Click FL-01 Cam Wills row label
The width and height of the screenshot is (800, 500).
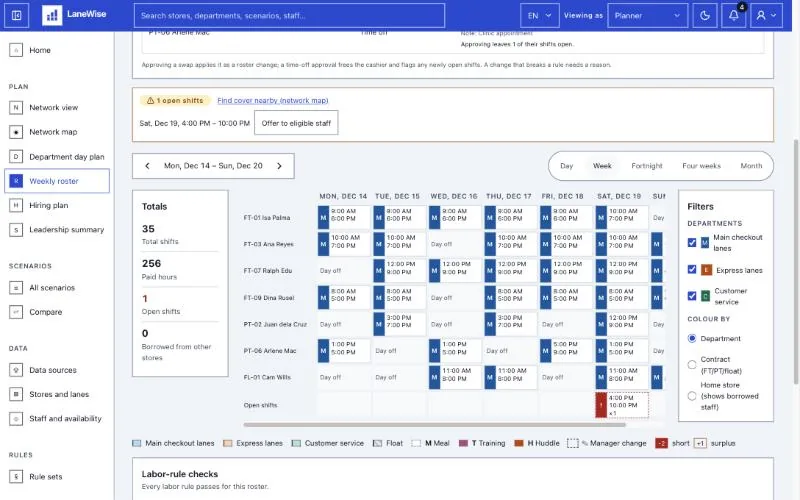(267, 377)
